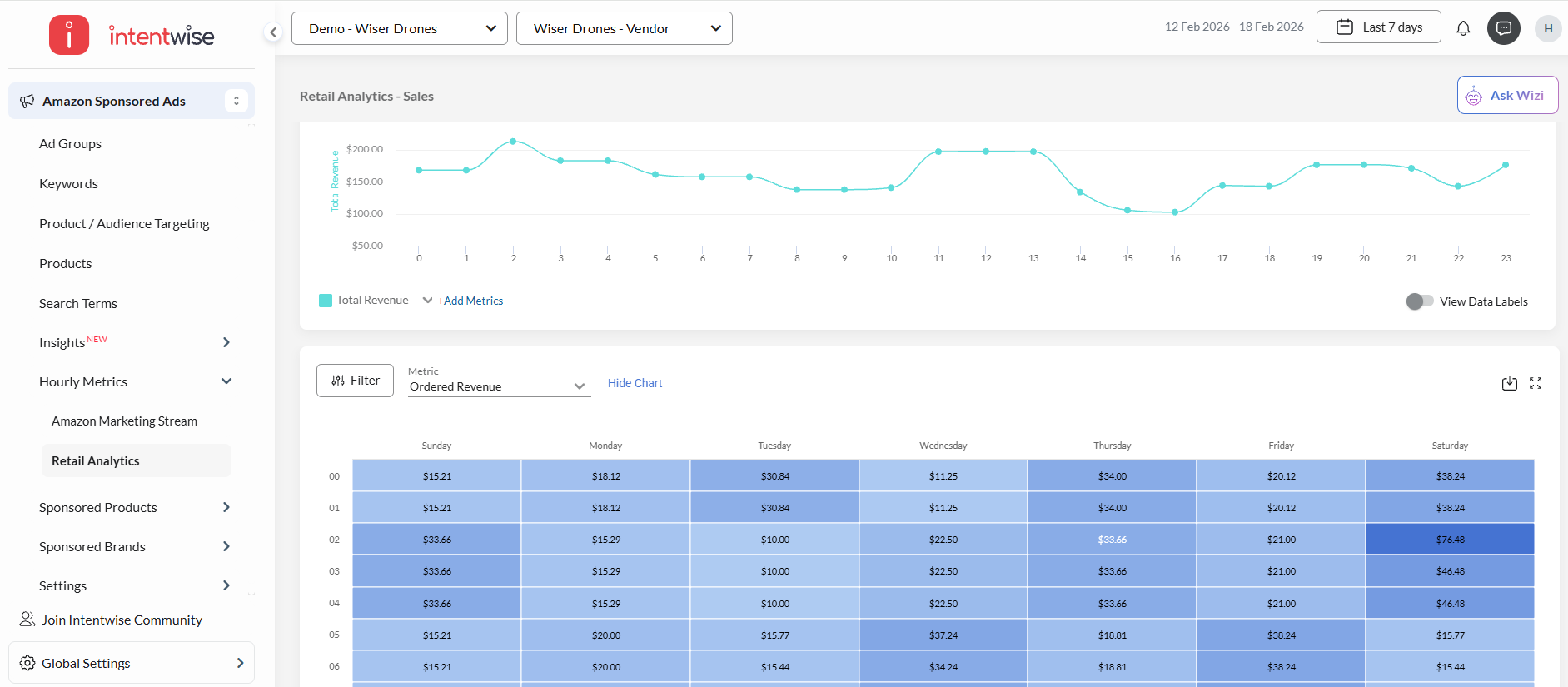Image resolution: width=1568 pixels, height=687 pixels.
Task: Collapse the Hourly Metrics section
Action: [226, 381]
